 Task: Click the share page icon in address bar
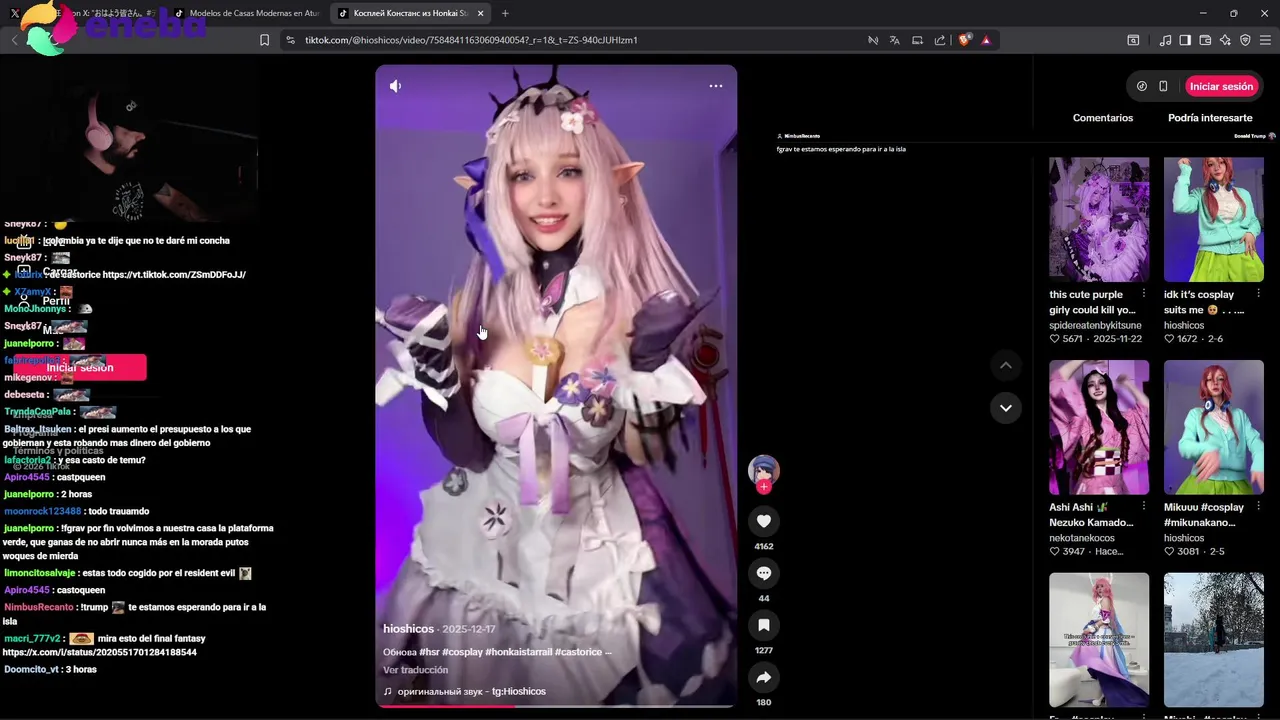(940, 40)
